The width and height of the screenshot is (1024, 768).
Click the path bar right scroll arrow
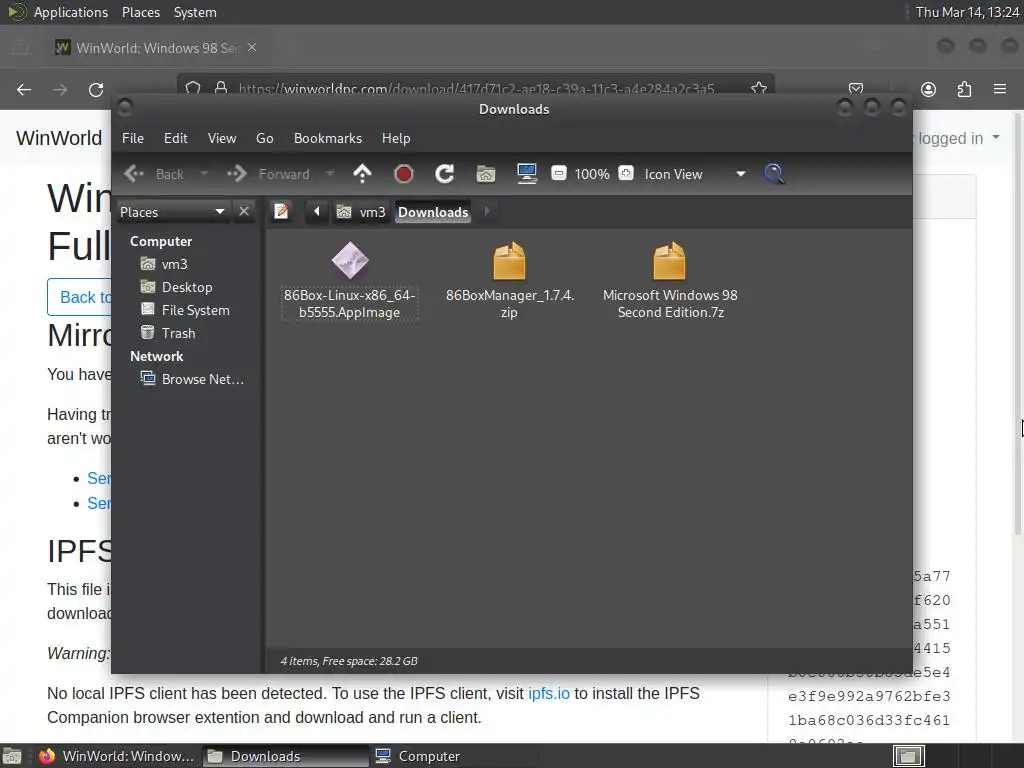tap(487, 212)
